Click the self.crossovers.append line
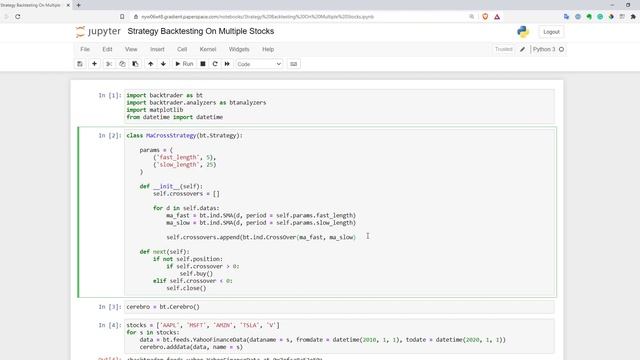 [x=261, y=237]
